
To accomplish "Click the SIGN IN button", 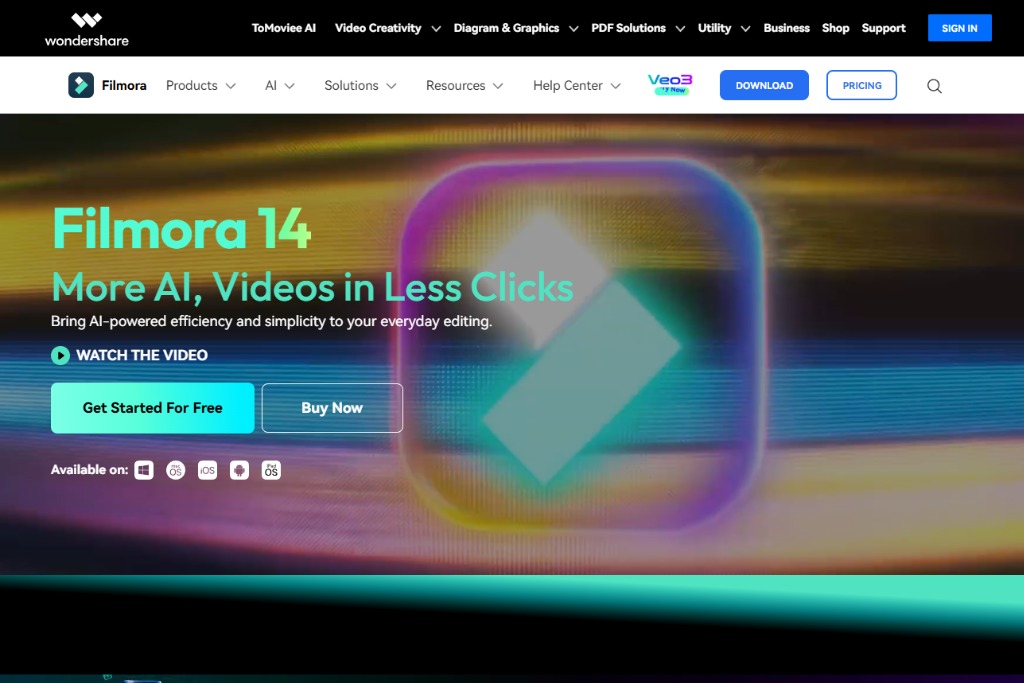I will click(x=959, y=28).
